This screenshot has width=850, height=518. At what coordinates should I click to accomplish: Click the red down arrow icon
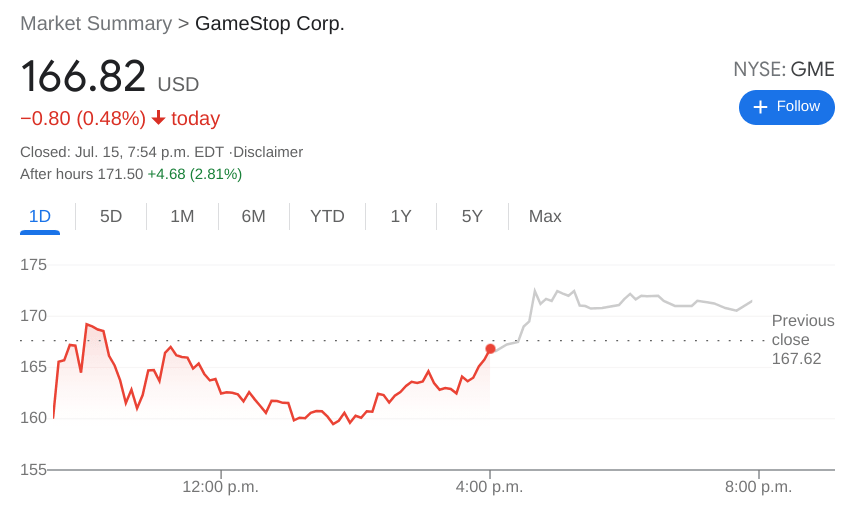click(158, 118)
